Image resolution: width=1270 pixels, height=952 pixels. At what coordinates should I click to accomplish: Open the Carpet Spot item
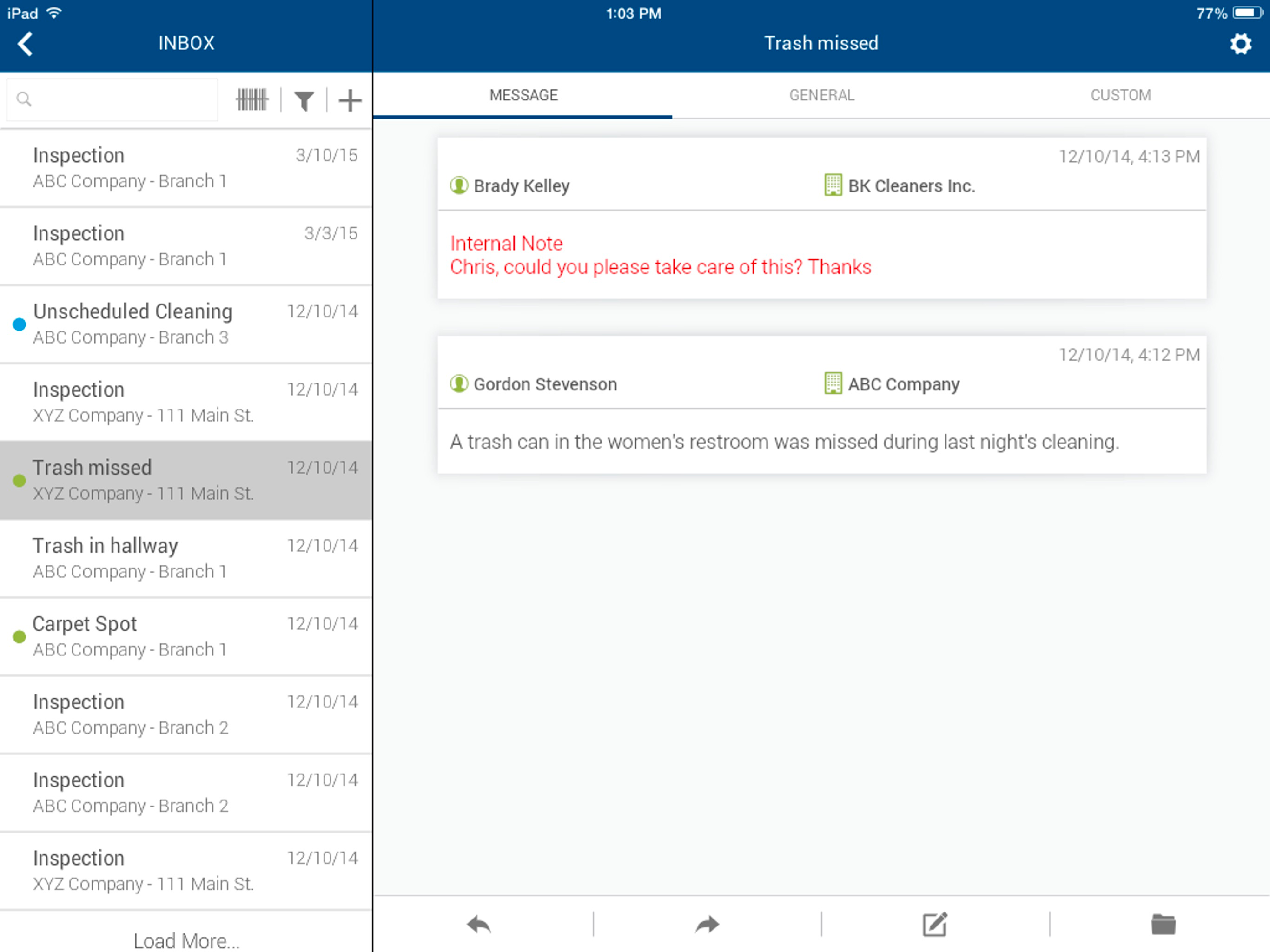pos(186,637)
